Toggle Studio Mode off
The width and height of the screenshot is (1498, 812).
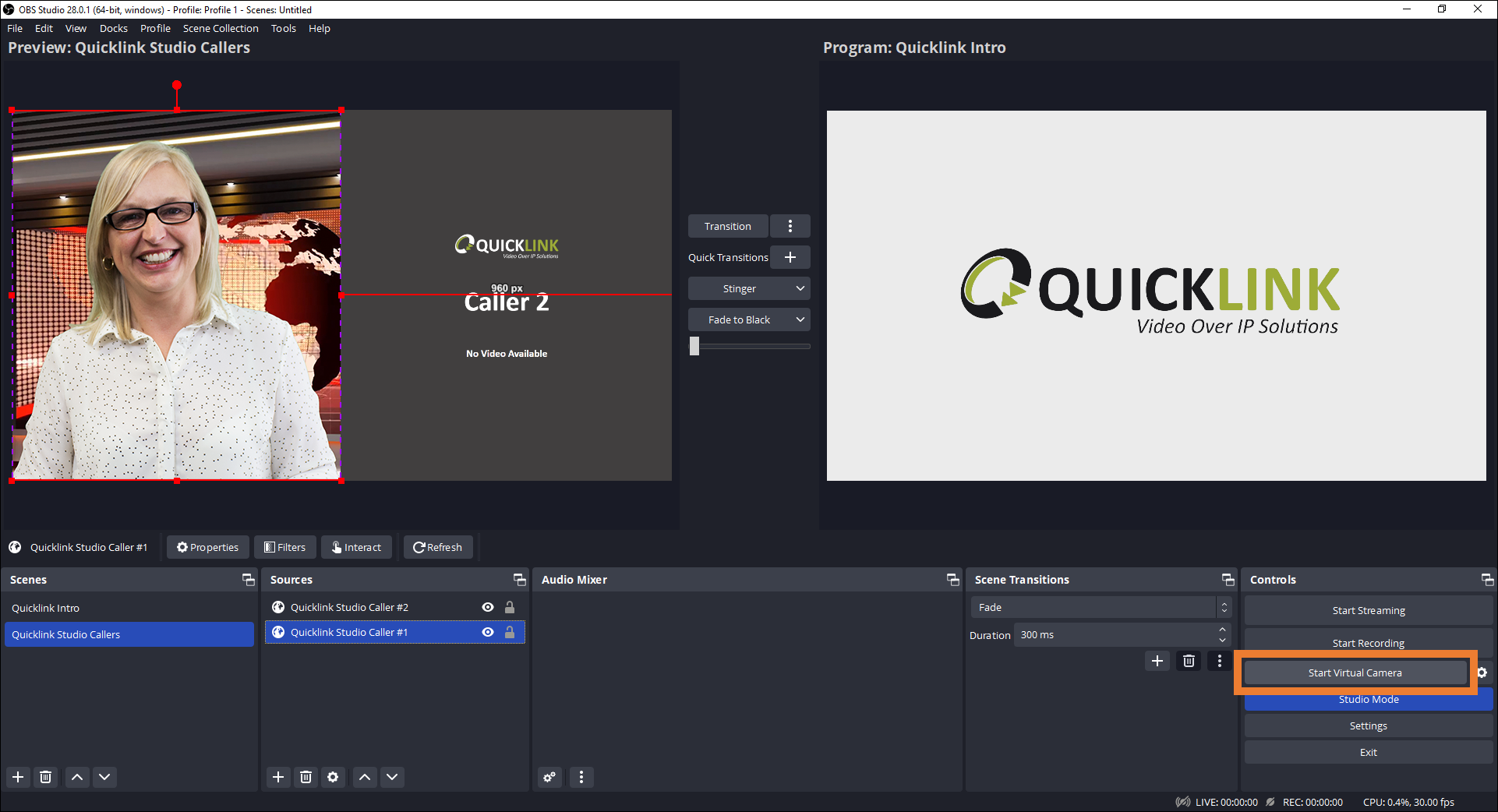tap(1369, 700)
